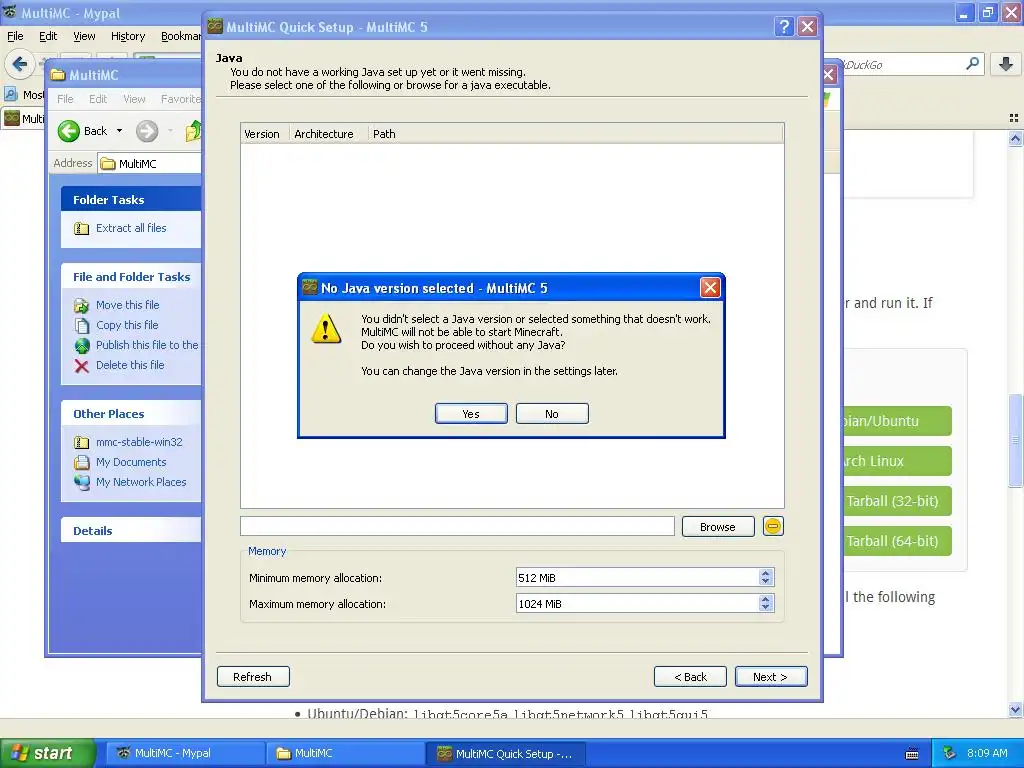Open My Documents in Other Places
Screen dimensions: 1024x768
point(131,462)
